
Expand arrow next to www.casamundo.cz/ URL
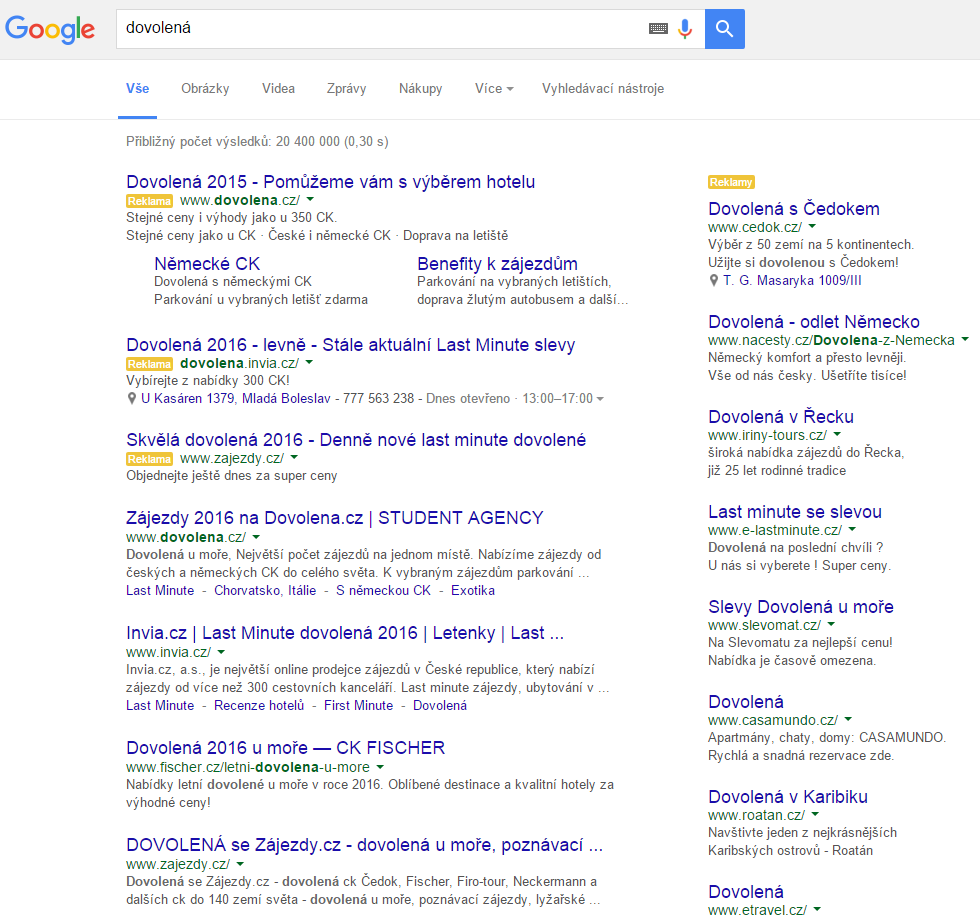coord(848,719)
